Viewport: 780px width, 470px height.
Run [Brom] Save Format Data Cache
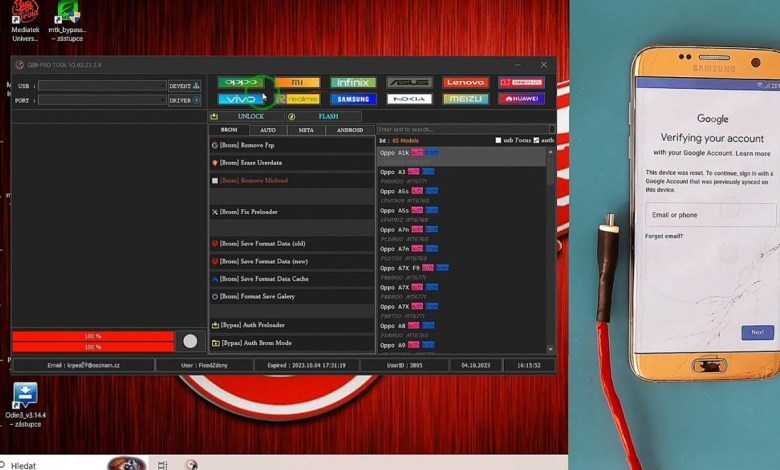(x=292, y=279)
